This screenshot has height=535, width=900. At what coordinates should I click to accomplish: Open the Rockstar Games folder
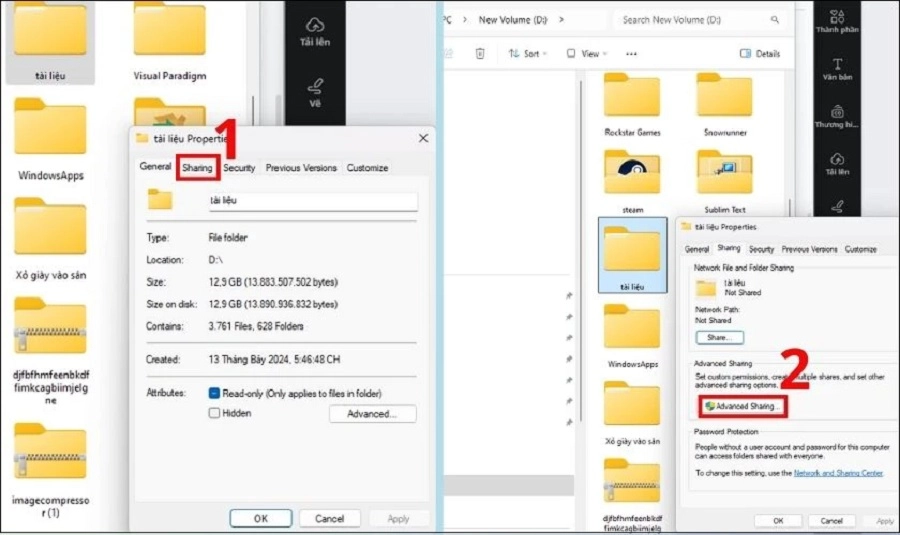pyautogui.click(x=632, y=98)
